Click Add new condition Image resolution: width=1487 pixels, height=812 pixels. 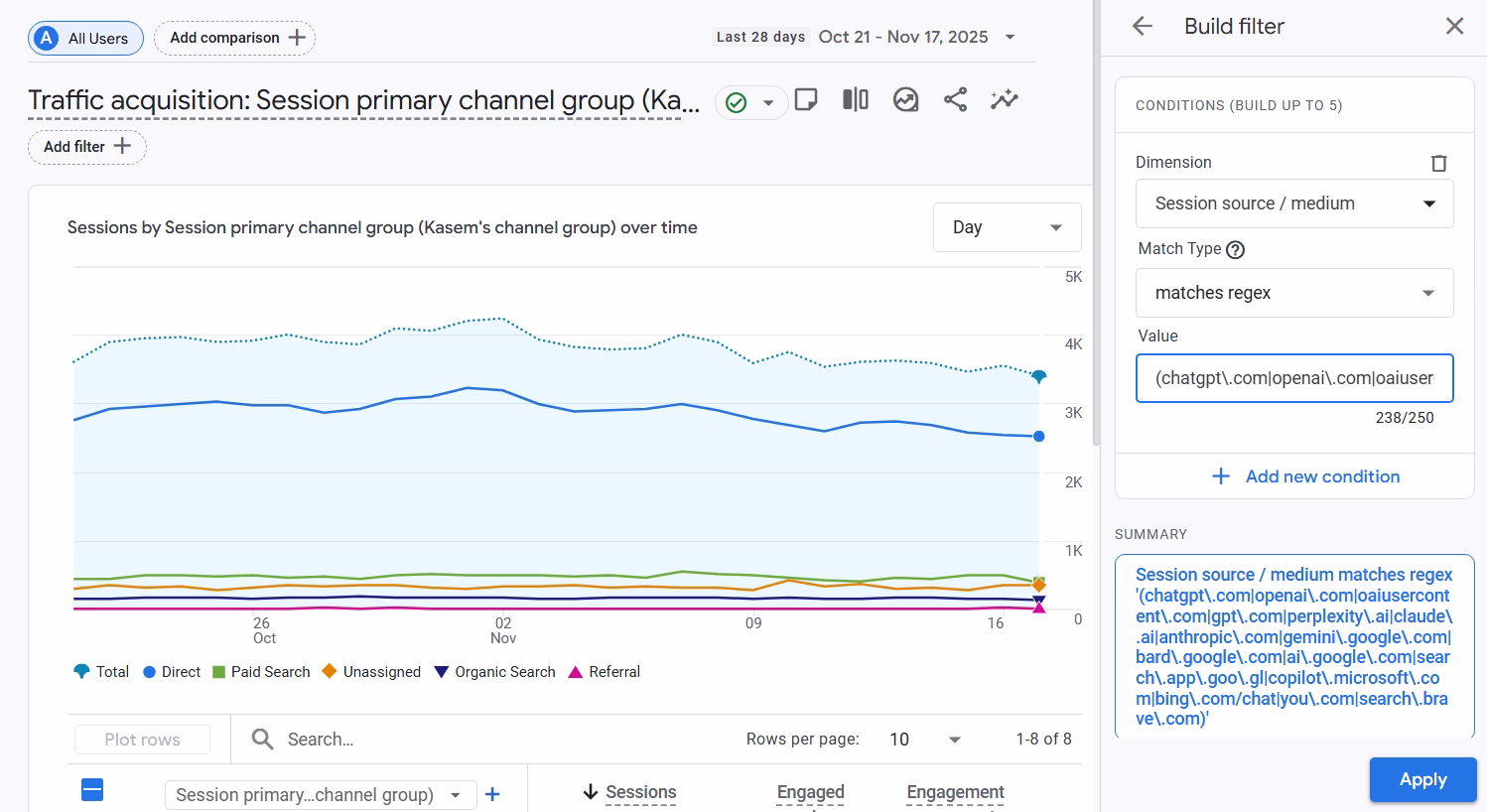coord(1306,476)
